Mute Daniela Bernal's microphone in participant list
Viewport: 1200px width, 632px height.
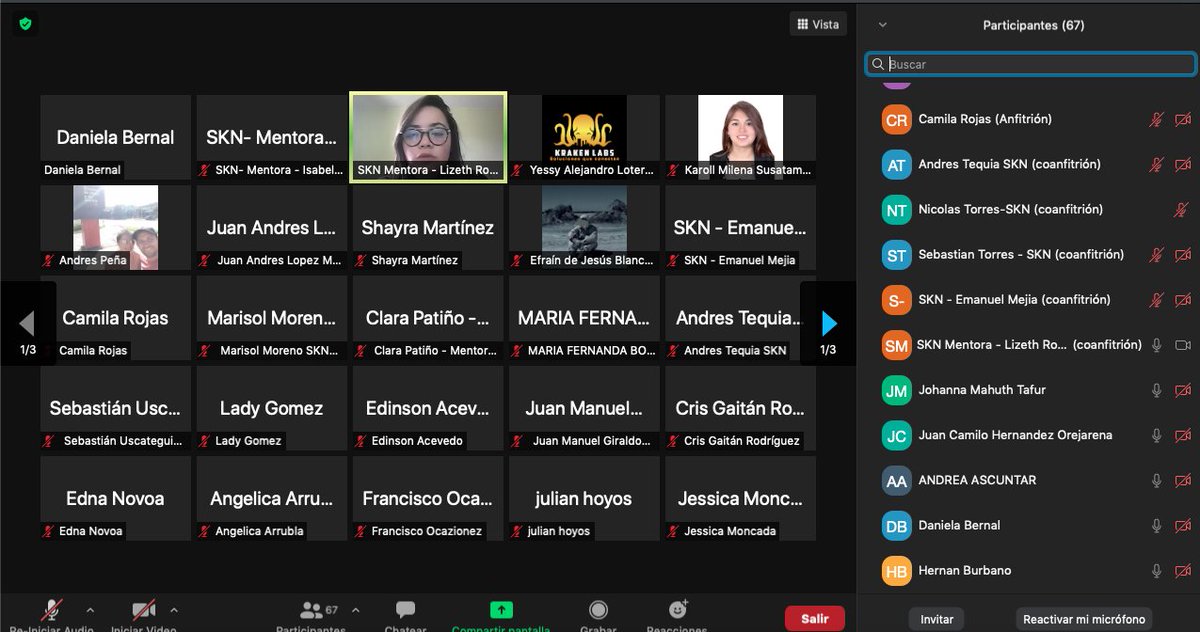pyautogui.click(x=1157, y=525)
